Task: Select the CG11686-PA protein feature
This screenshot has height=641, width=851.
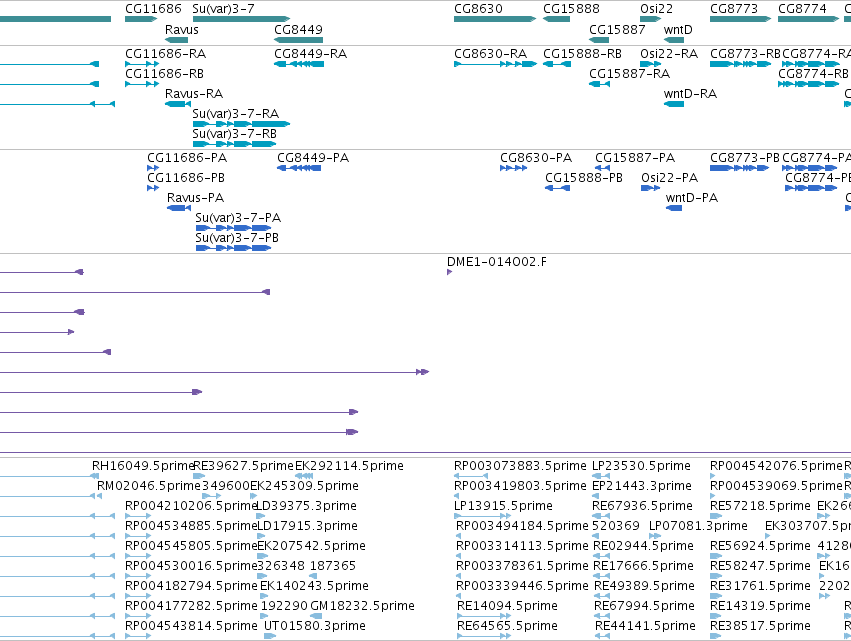Action: coord(153,168)
